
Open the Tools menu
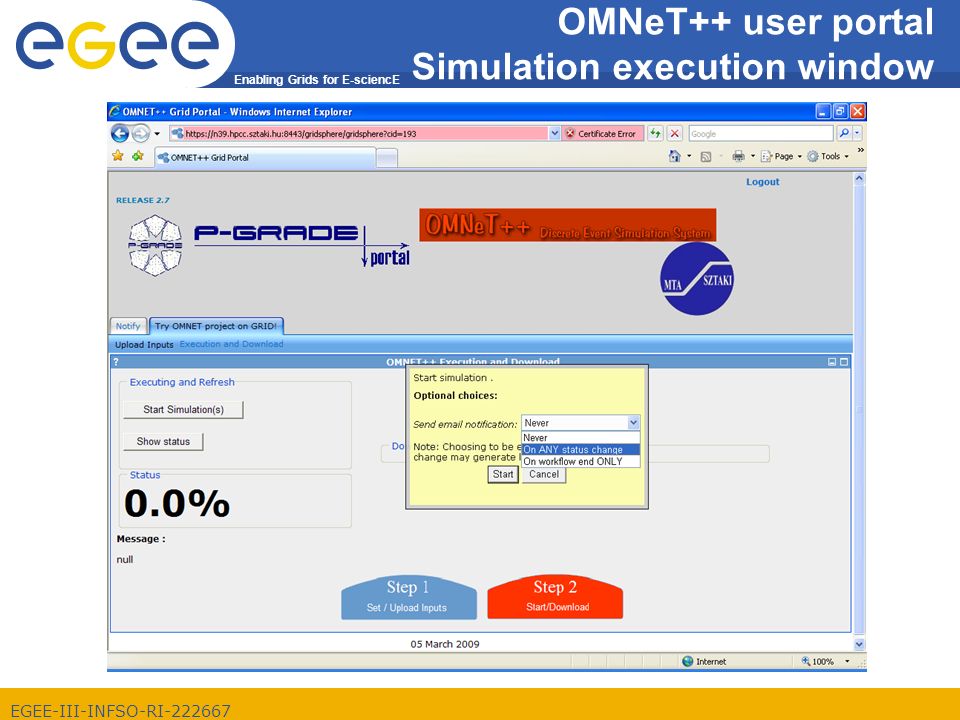pyautogui.click(x=828, y=156)
